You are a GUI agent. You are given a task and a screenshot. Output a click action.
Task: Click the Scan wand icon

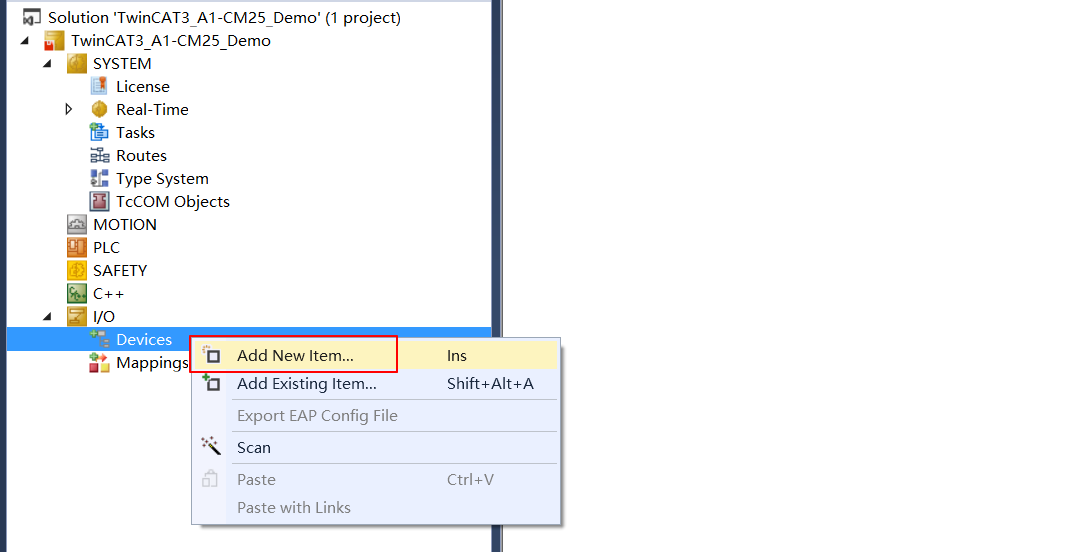[211, 446]
